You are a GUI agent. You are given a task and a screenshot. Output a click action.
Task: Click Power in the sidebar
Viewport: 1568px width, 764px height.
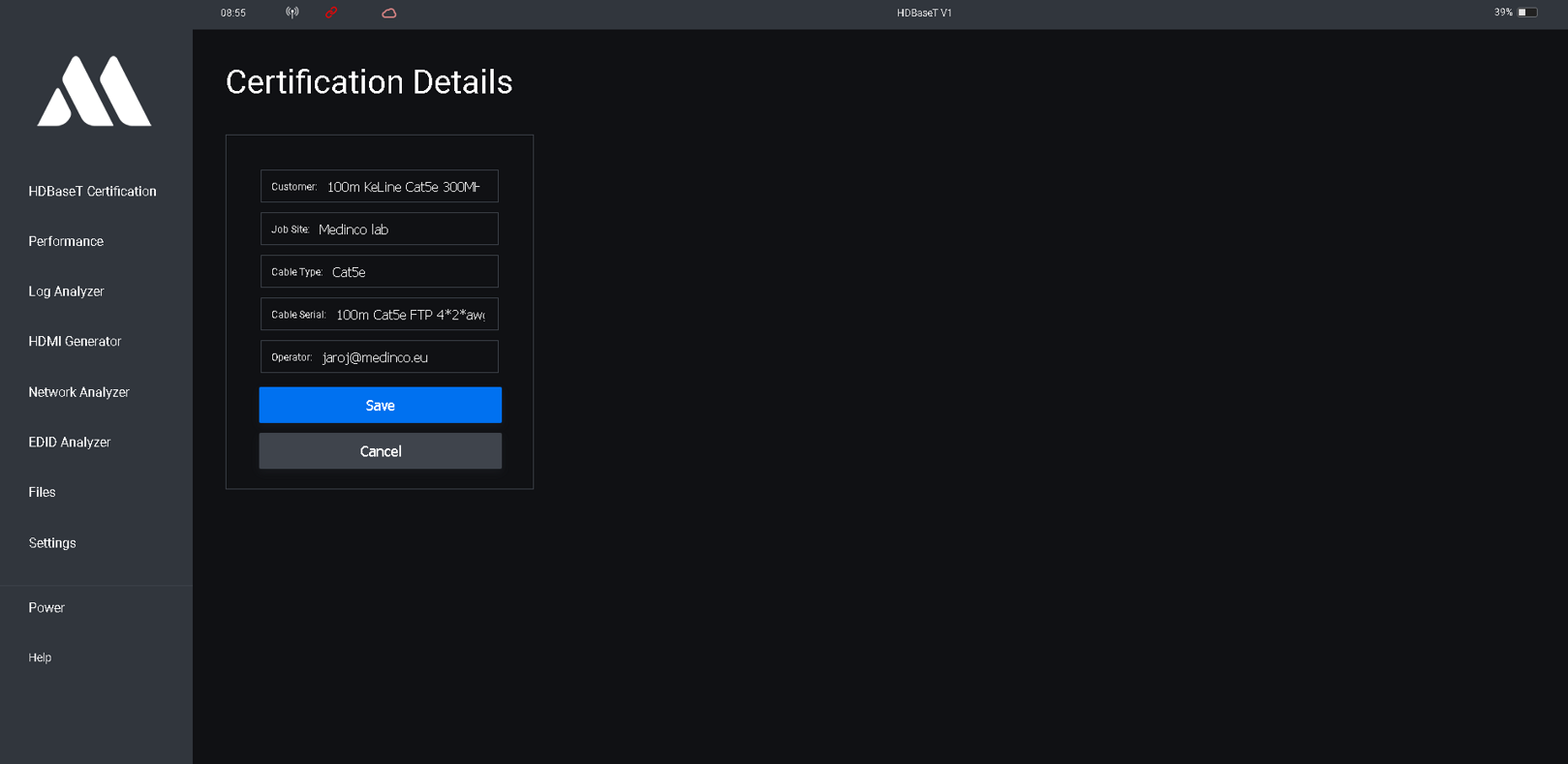pyautogui.click(x=46, y=608)
